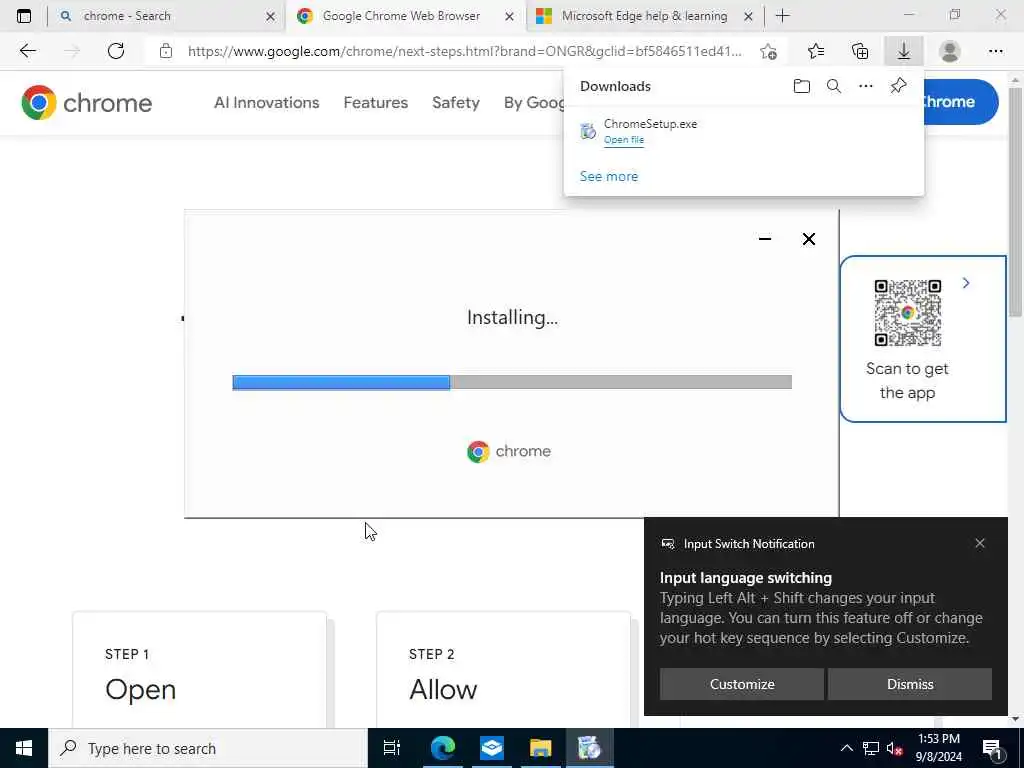Open the tab actions menu icon

point(24,16)
